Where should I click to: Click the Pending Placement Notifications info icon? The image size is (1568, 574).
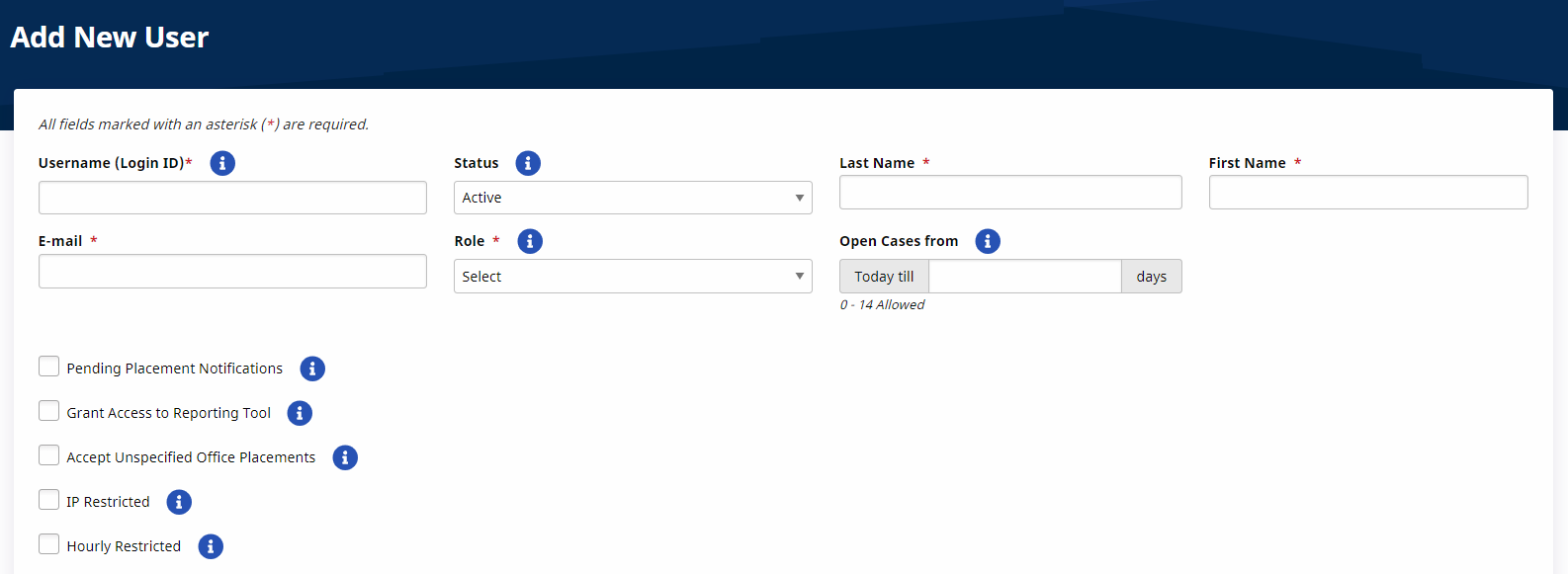312,369
